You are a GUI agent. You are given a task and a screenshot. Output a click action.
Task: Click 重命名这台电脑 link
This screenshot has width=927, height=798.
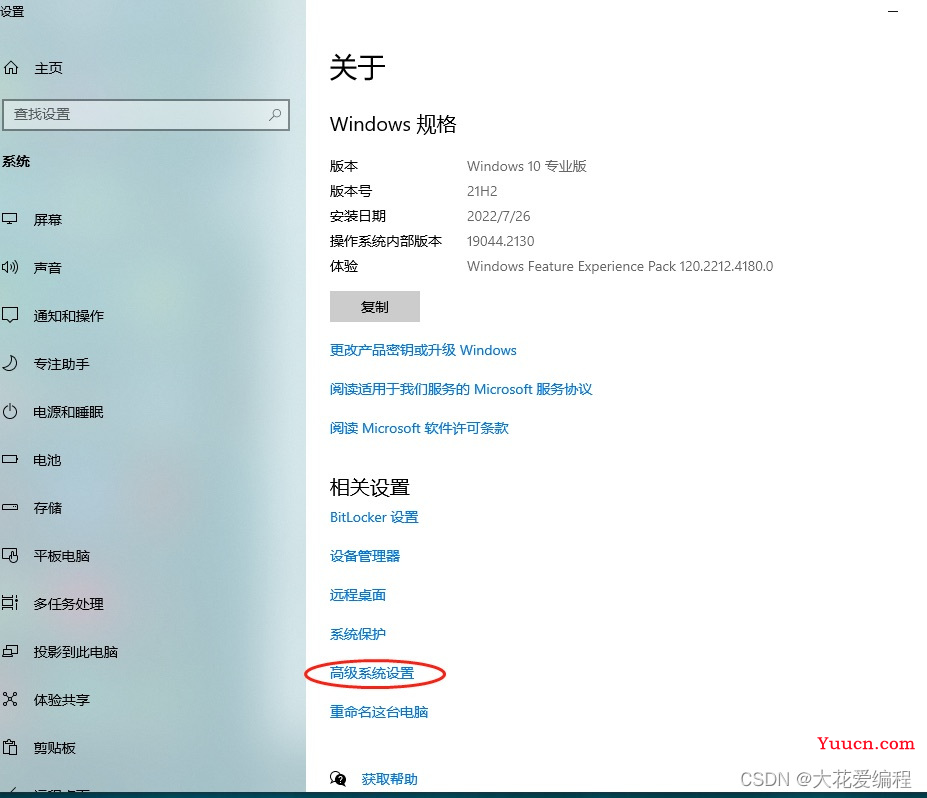point(379,712)
